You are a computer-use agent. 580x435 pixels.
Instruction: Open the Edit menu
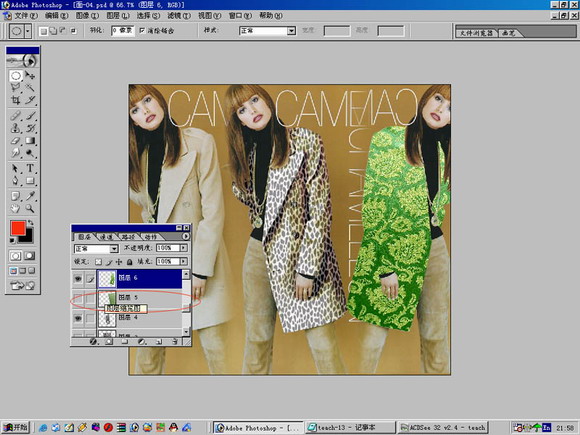[x=56, y=16]
